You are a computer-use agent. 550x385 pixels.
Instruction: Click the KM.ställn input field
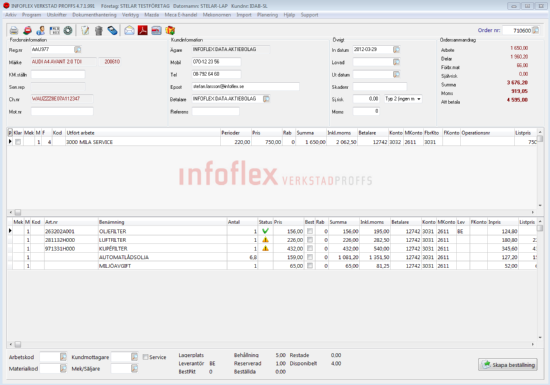[58, 74]
